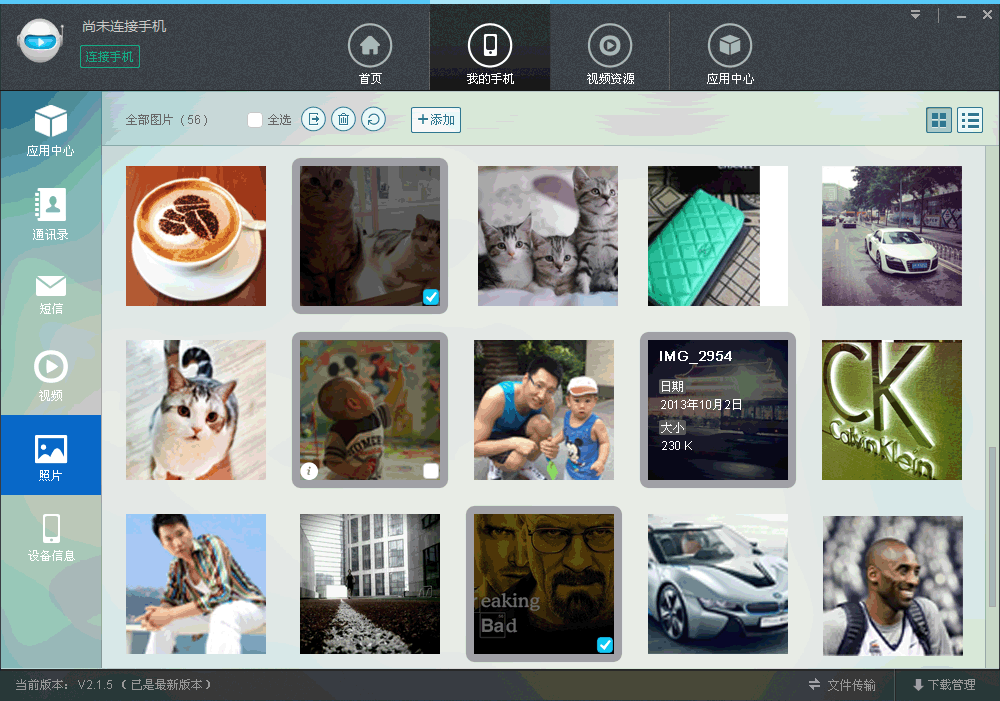Click the refresh photos icon
Image resolution: width=1000 pixels, height=701 pixels.
[373, 120]
